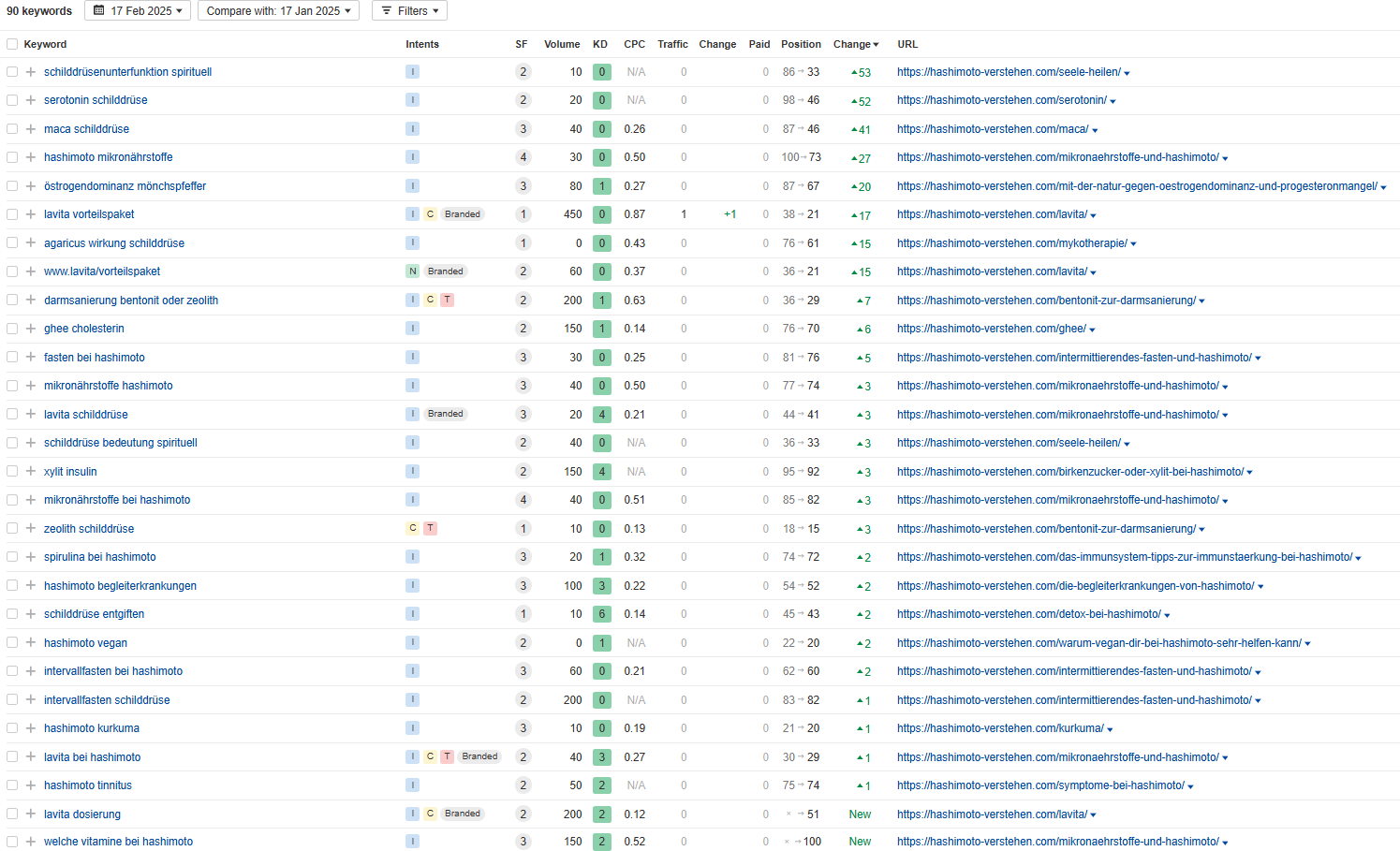Click the calendar icon in date picker
This screenshot has height=851, width=1400.
(x=99, y=11)
